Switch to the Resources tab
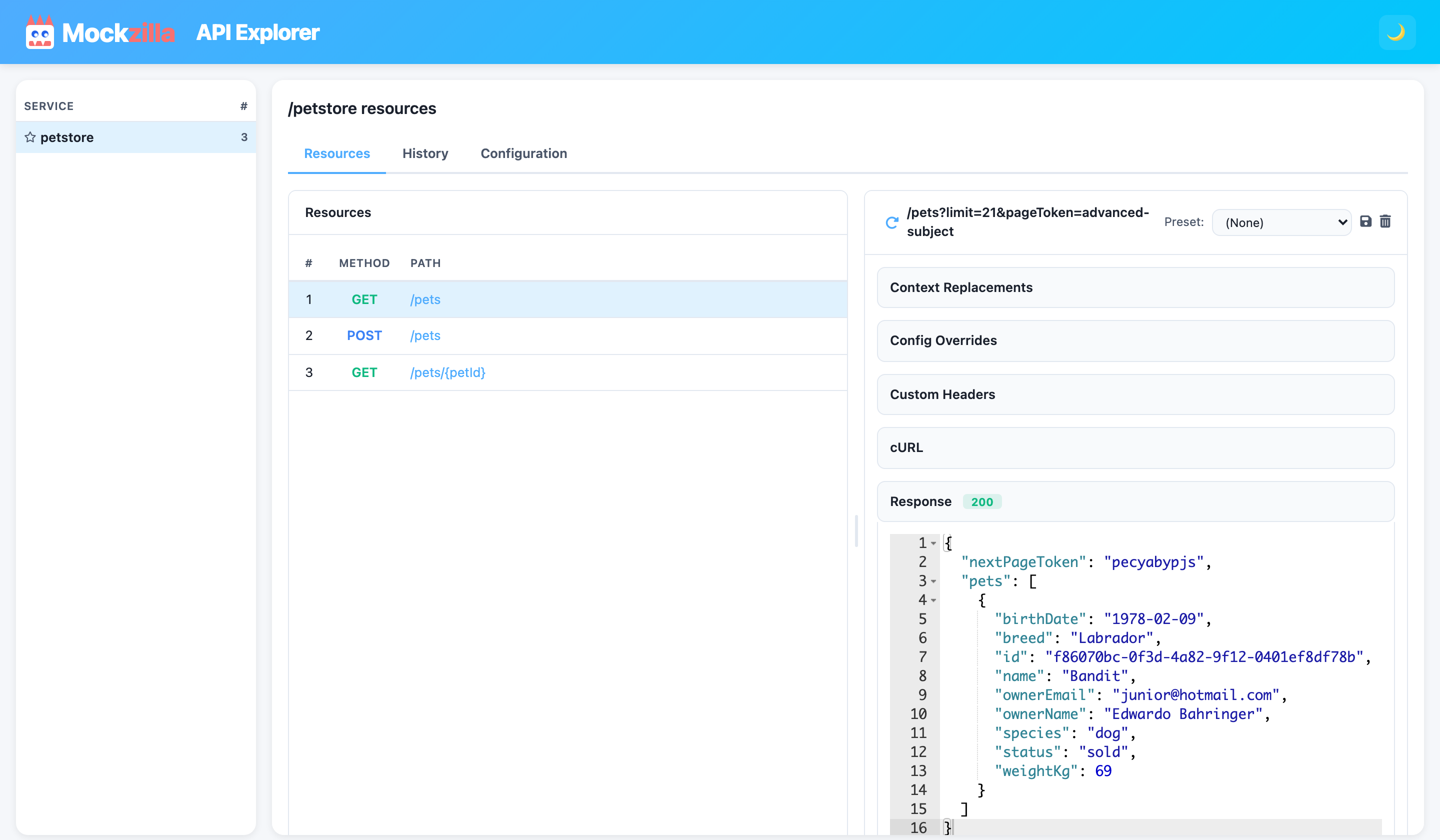 click(336, 153)
